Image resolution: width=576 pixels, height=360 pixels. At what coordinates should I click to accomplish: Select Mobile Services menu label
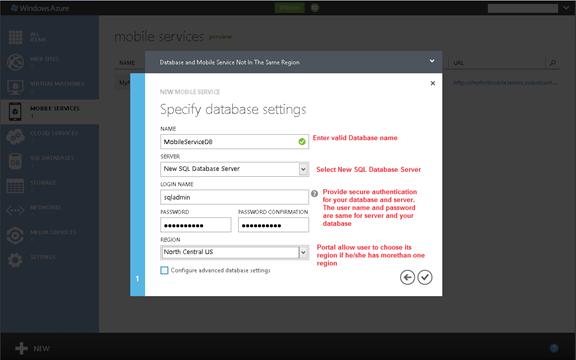coord(55,108)
